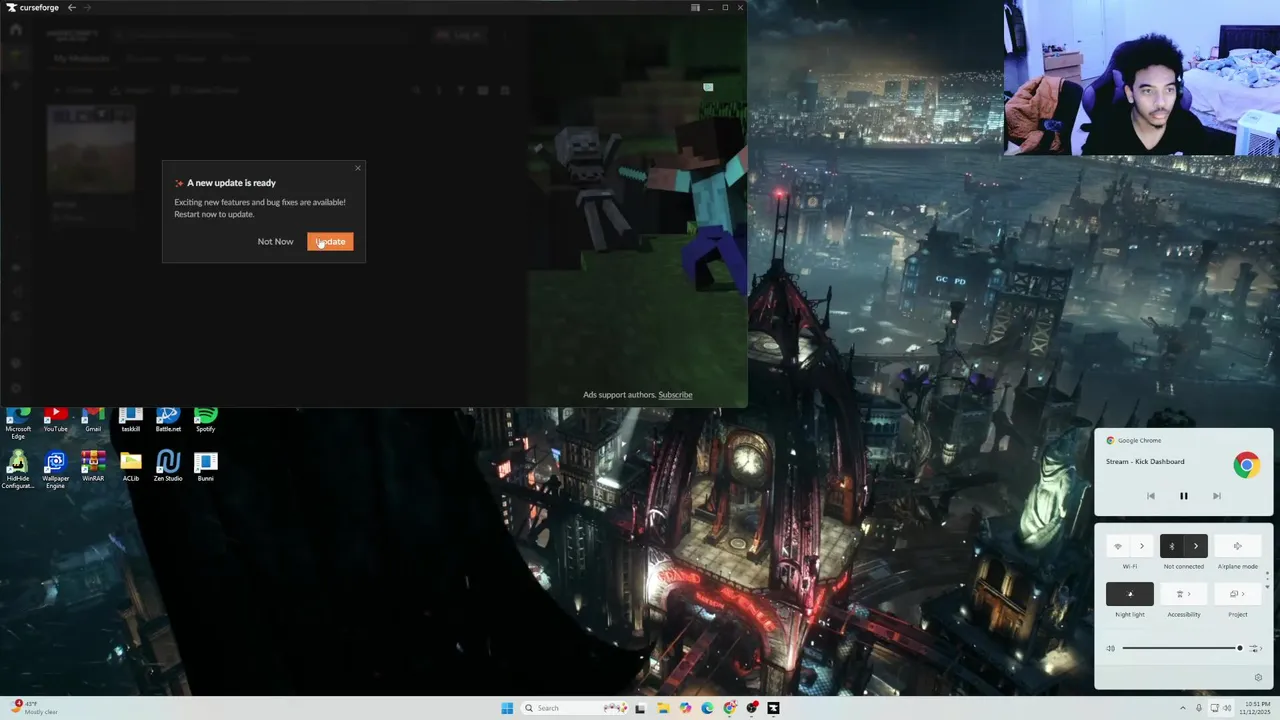The height and width of the screenshot is (720, 1280).
Task: Open Microsoft Edge desktop shortcut
Action: tap(18, 424)
